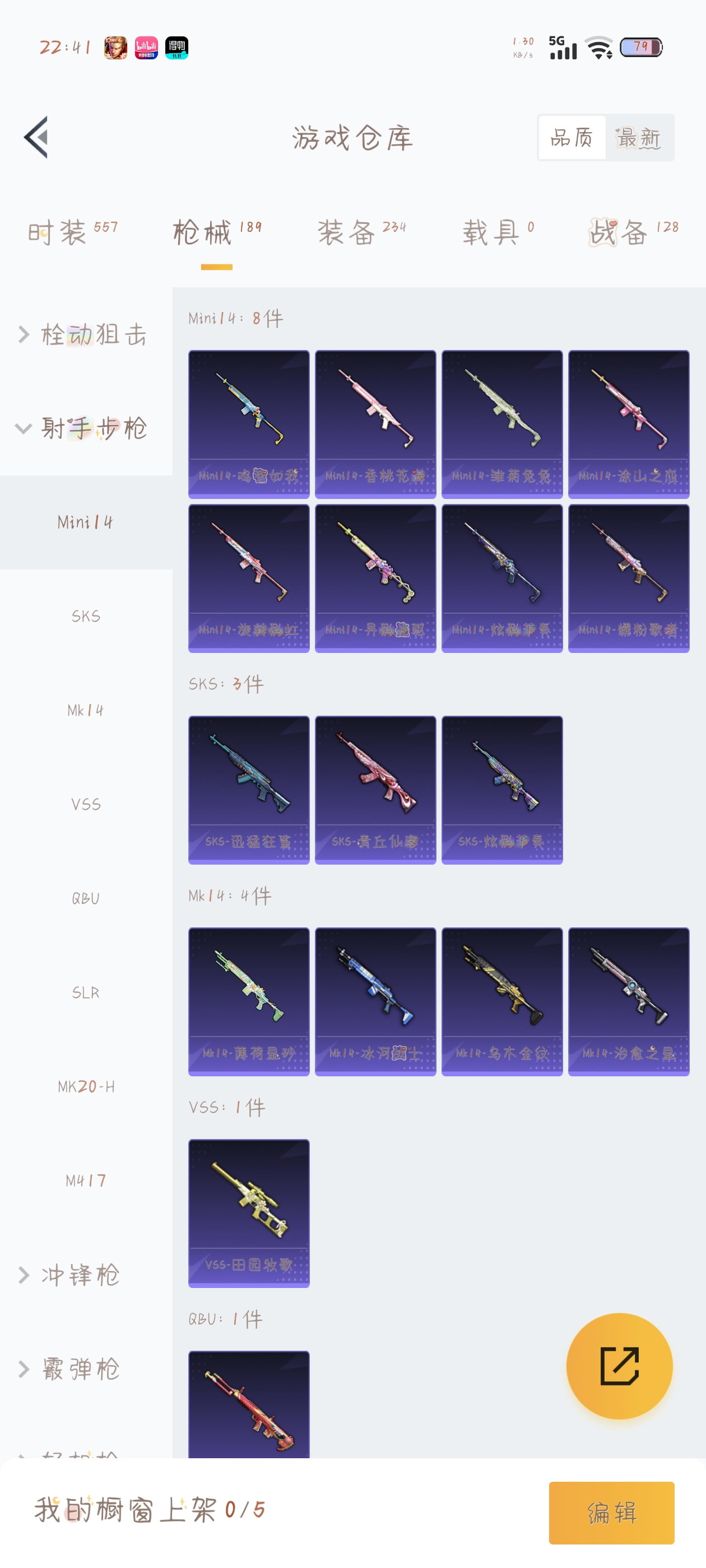Image resolution: width=706 pixels, height=1568 pixels.
Task: Select MK20-H in the sidebar list
Action: (86, 1086)
